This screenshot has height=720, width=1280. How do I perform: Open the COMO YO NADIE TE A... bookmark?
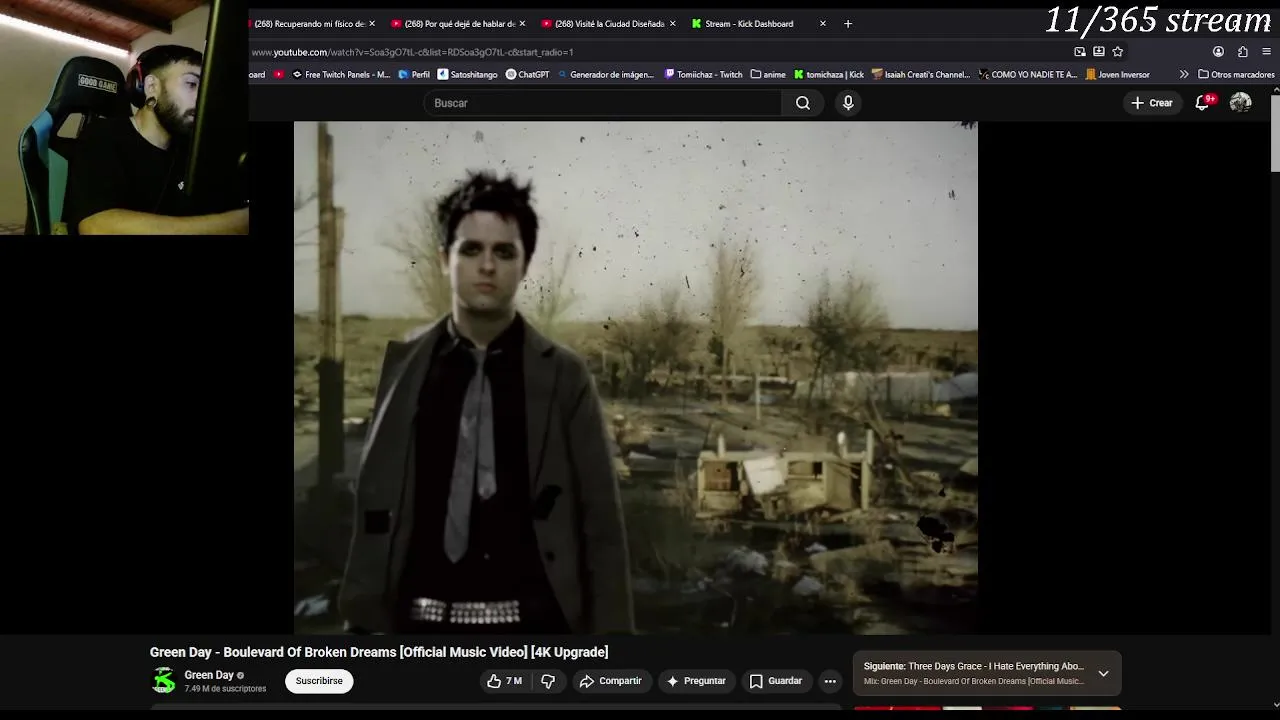point(1028,74)
